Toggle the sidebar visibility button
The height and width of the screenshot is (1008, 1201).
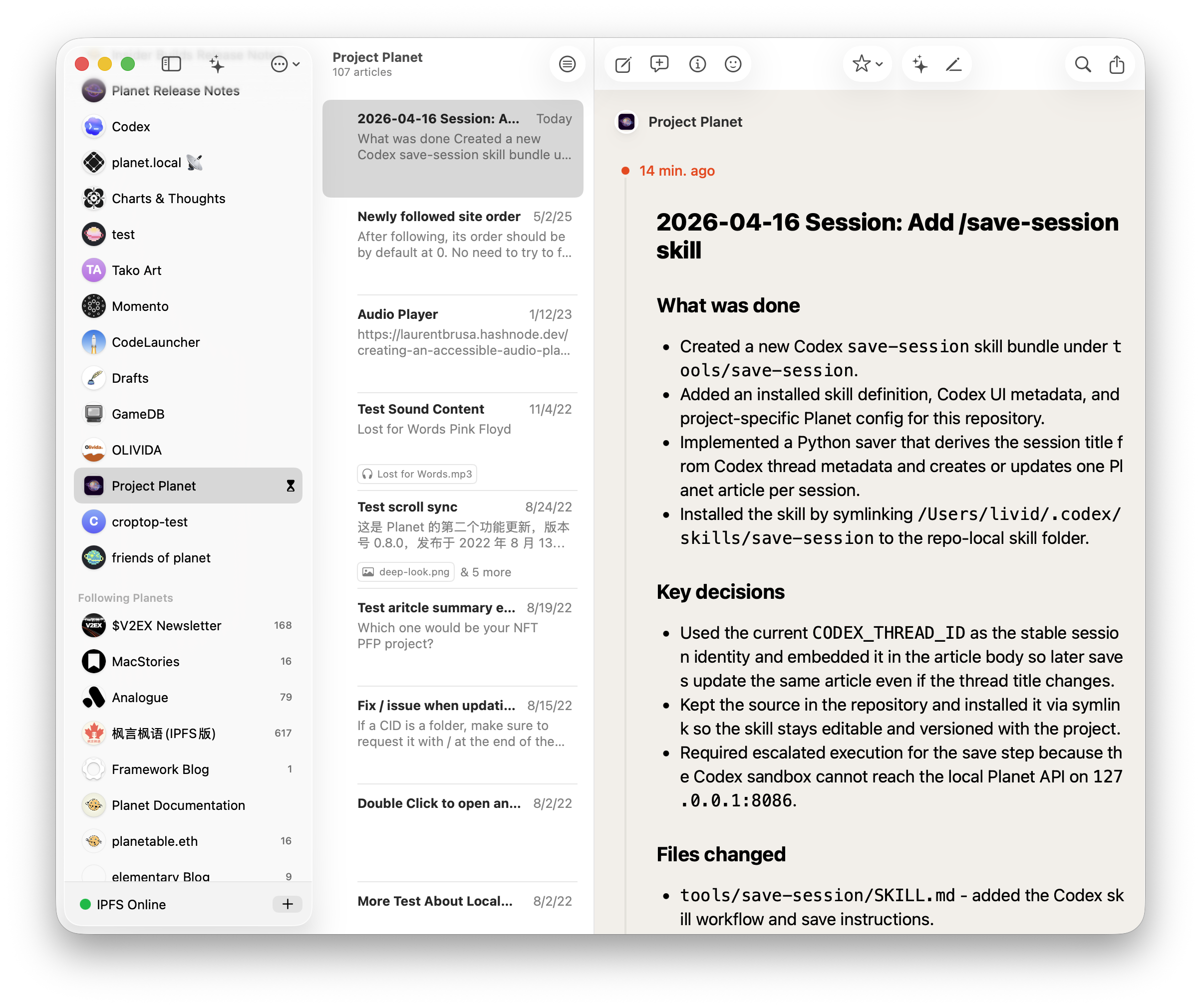pyautogui.click(x=171, y=64)
